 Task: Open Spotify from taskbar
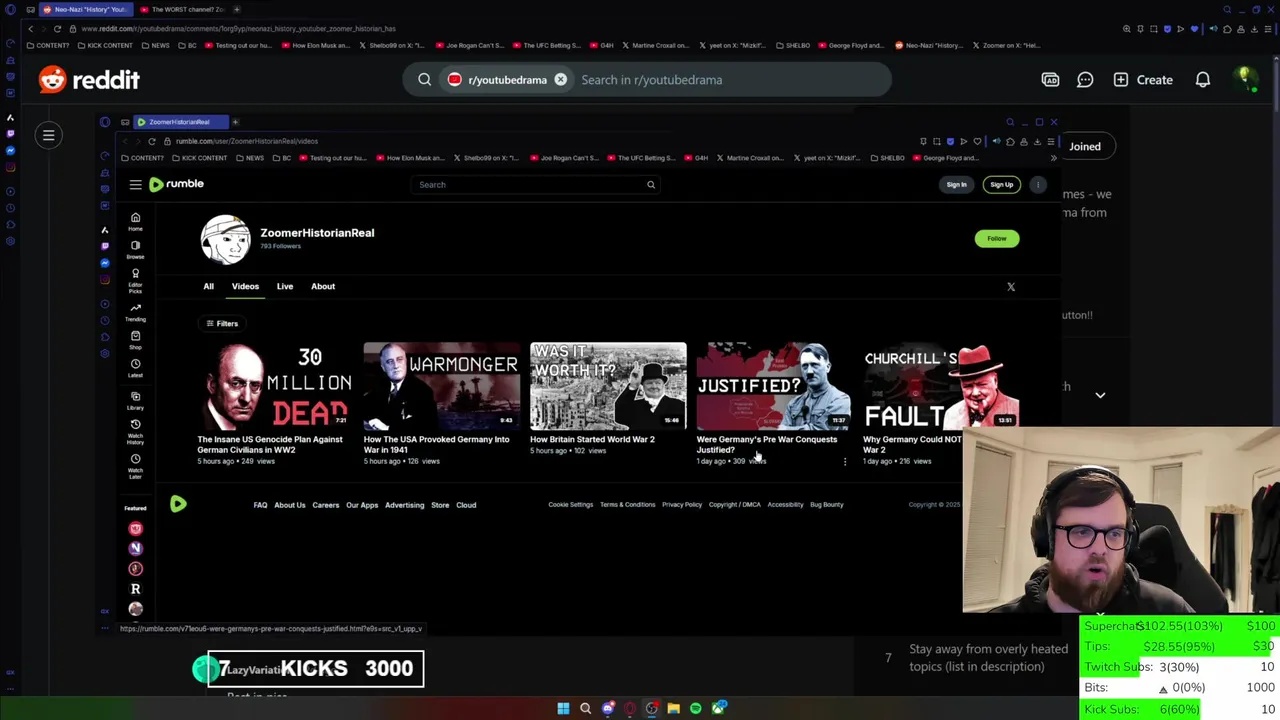click(x=696, y=708)
